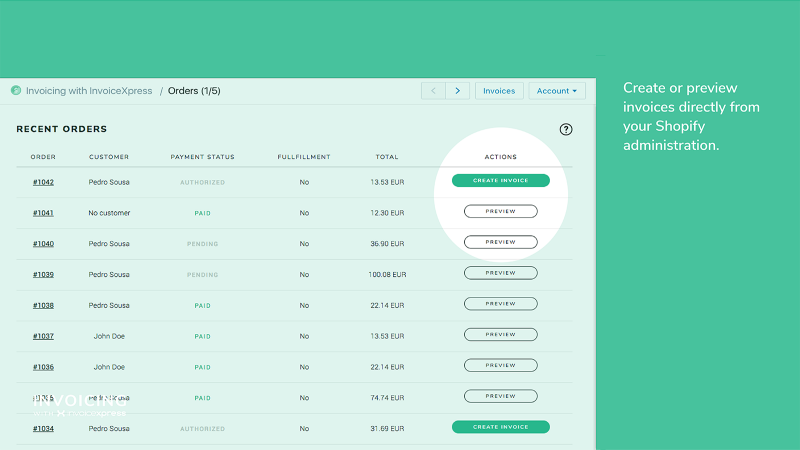
Task: Open the Invoices page button
Action: tap(499, 91)
